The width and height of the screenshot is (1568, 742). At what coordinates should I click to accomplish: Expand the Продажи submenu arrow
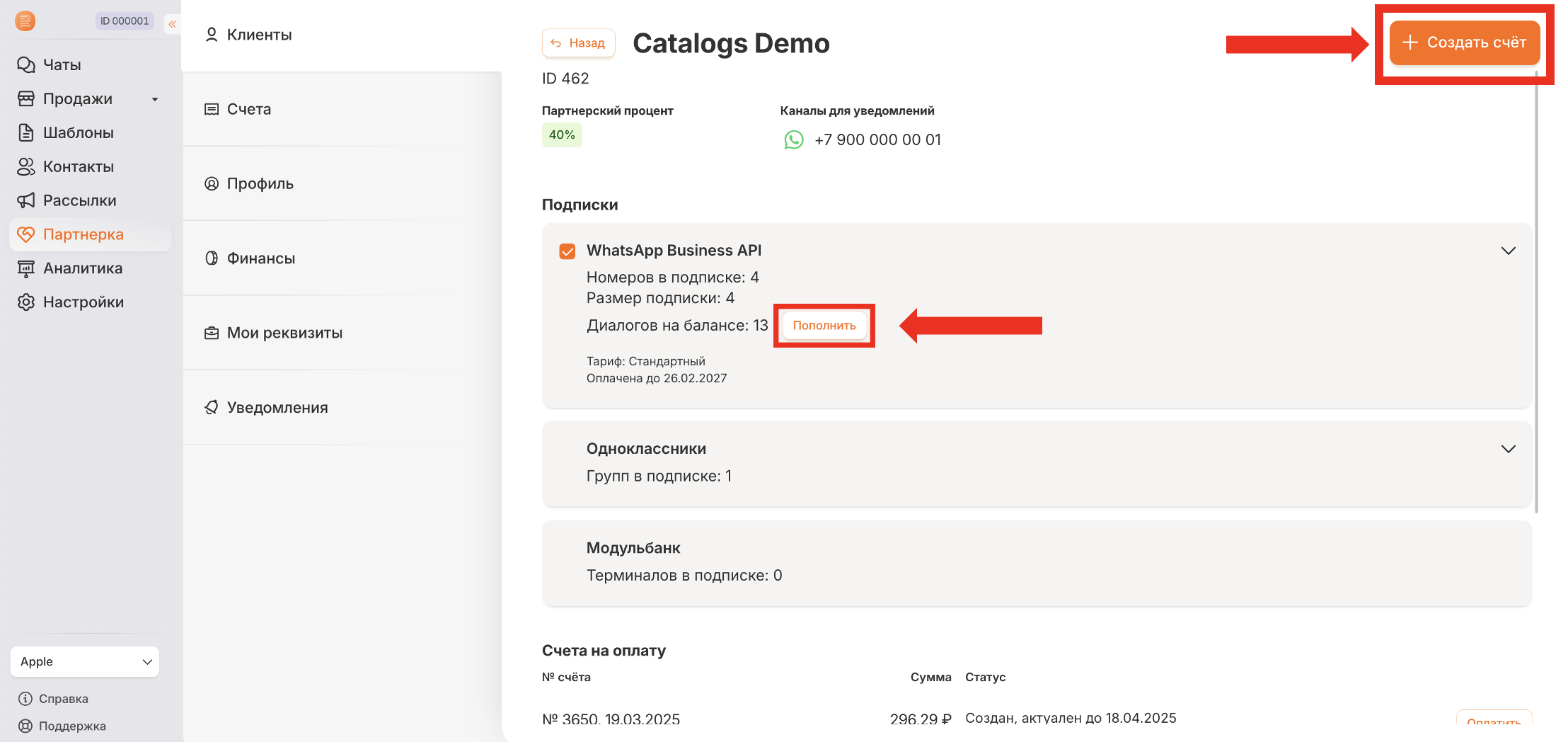coord(155,99)
